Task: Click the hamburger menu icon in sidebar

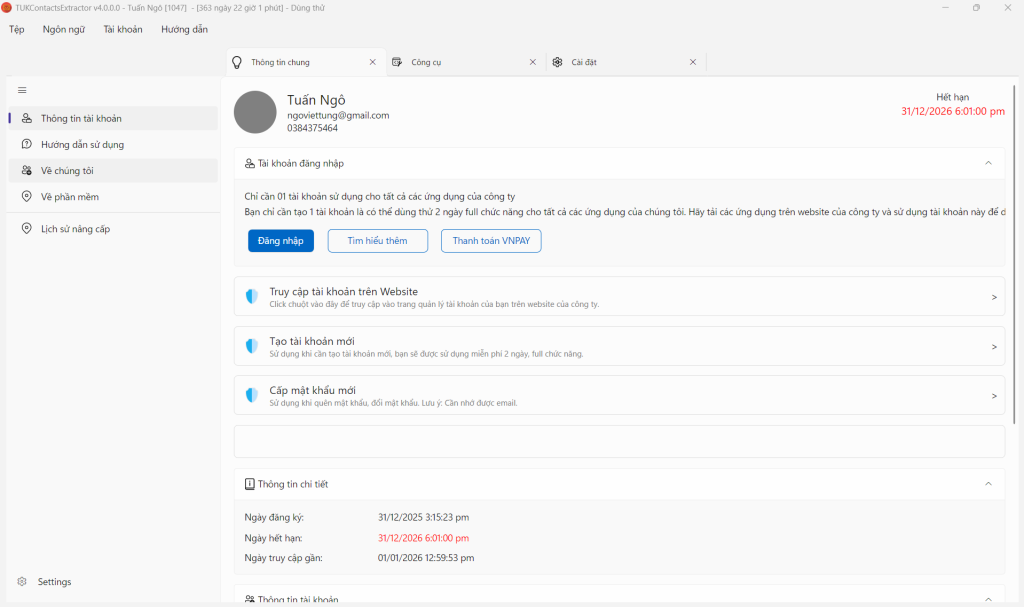Action: pos(22,90)
